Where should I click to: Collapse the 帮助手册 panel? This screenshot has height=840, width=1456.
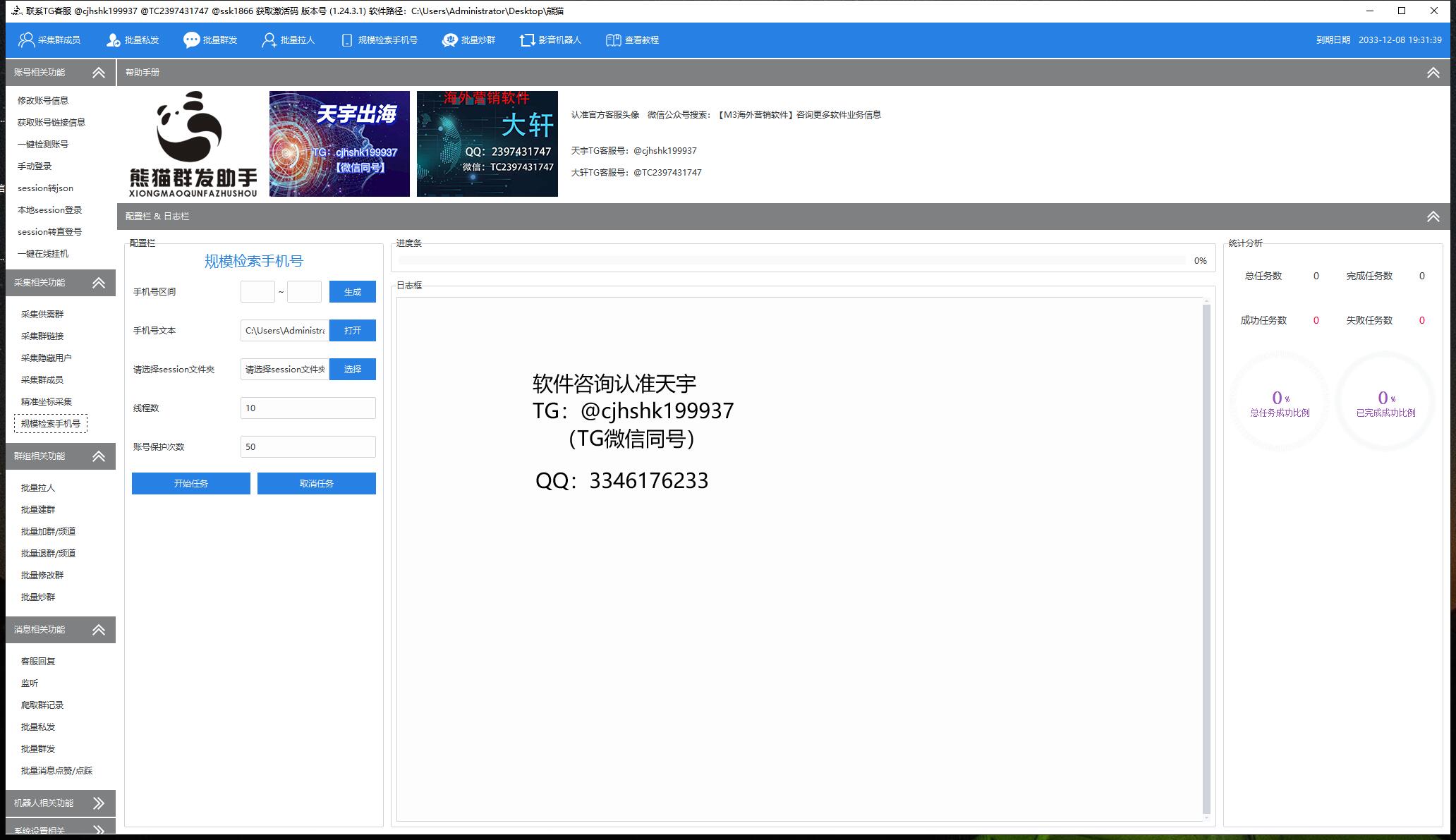[1433, 73]
